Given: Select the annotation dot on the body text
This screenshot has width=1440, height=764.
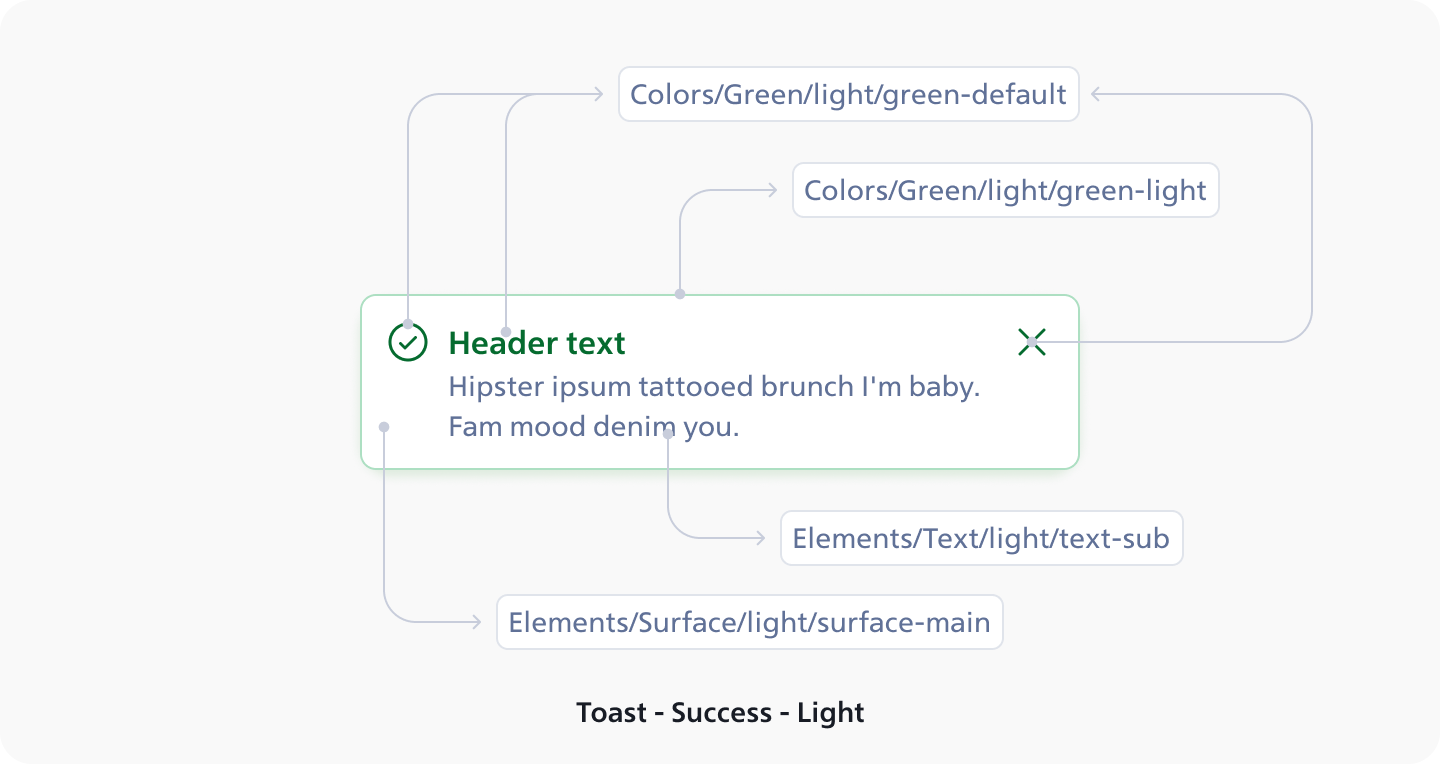Looking at the screenshot, I should pos(668,433).
